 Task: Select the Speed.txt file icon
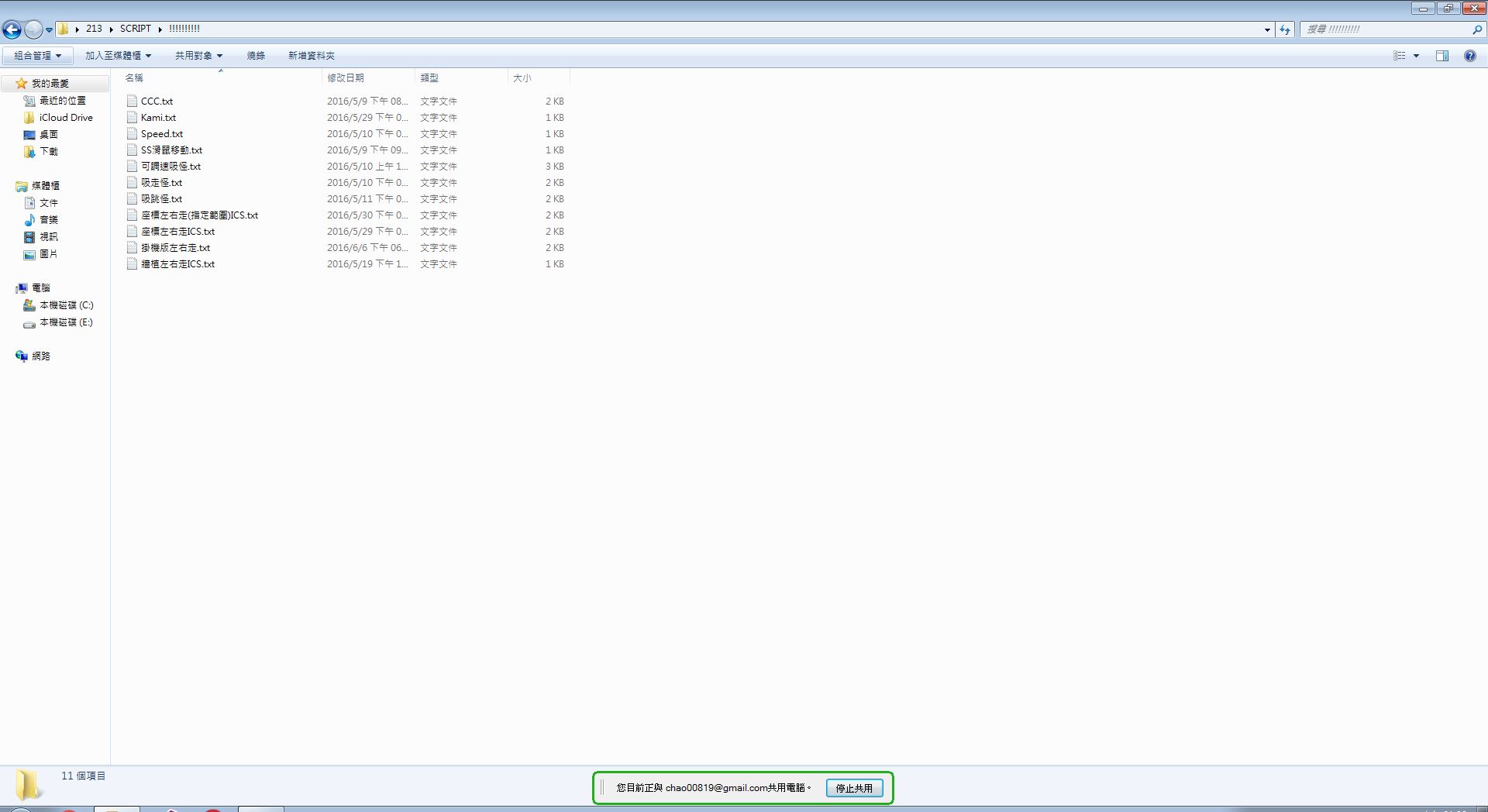pyautogui.click(x=132, y=133)
